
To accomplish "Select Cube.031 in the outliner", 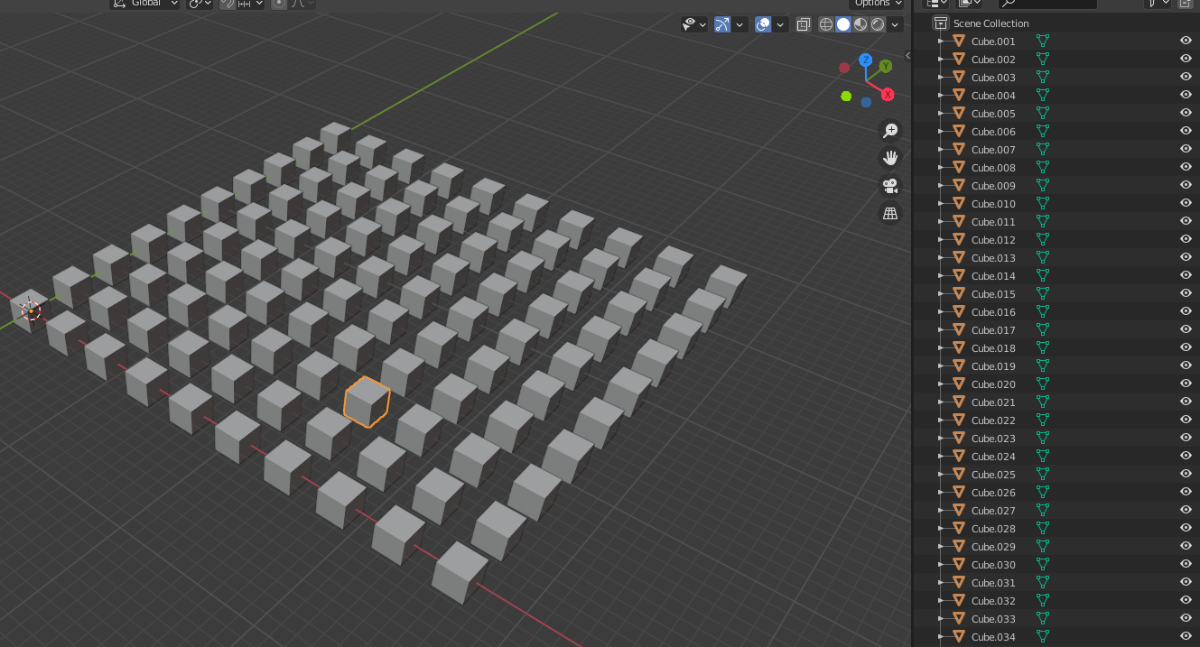I will click(993, 583).
